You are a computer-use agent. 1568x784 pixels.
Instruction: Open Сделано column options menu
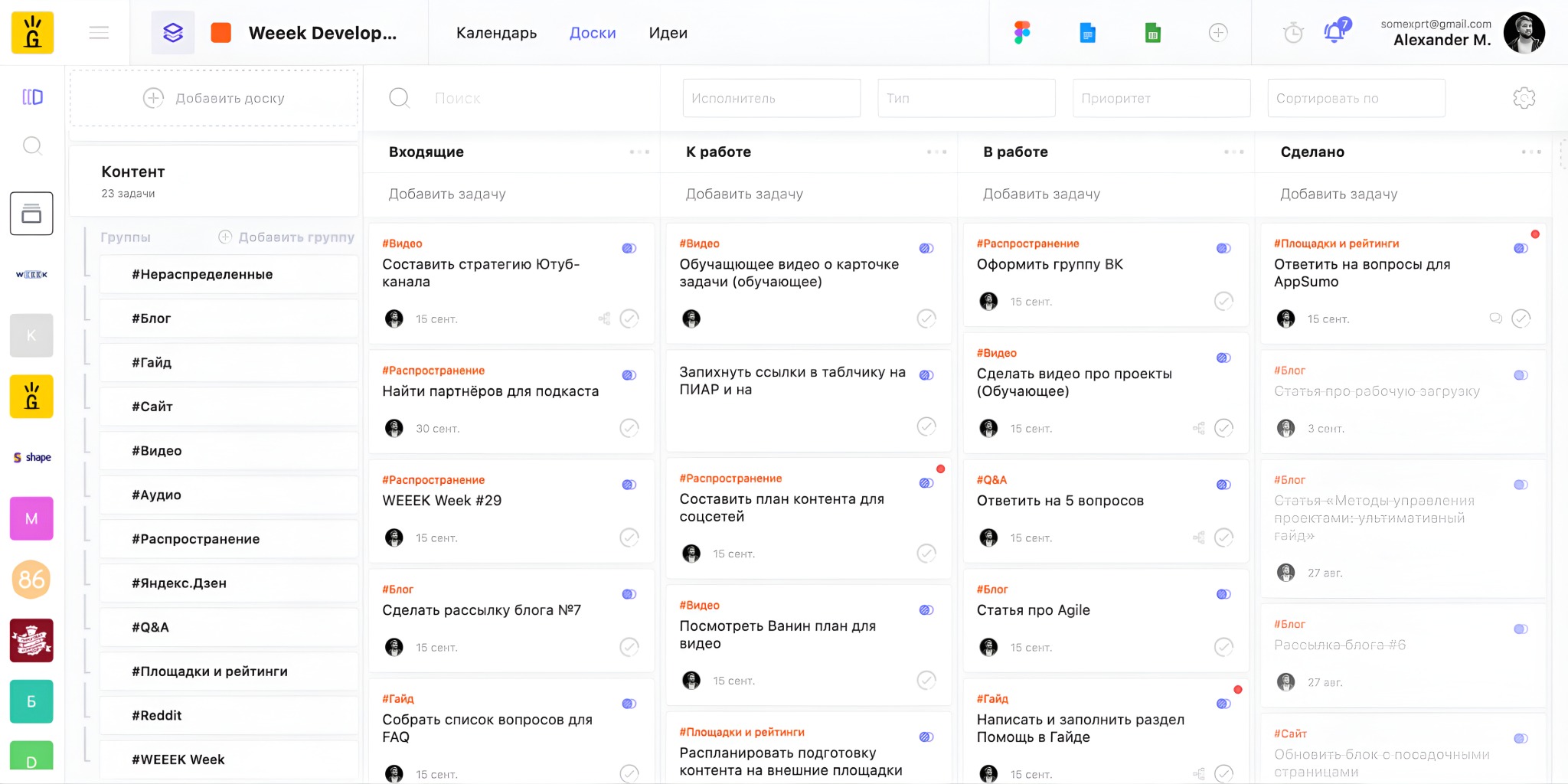[1531, 152]
